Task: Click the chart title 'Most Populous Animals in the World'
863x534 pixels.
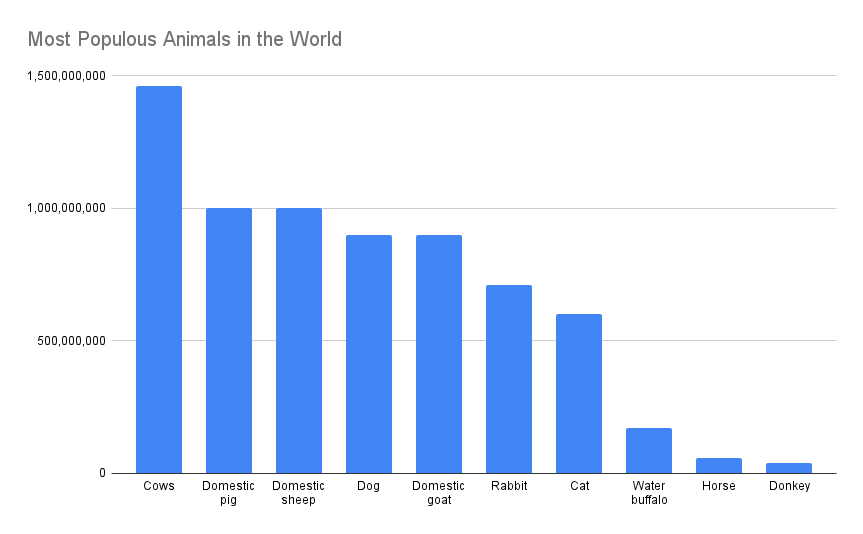Action: [x=184, y=40]
